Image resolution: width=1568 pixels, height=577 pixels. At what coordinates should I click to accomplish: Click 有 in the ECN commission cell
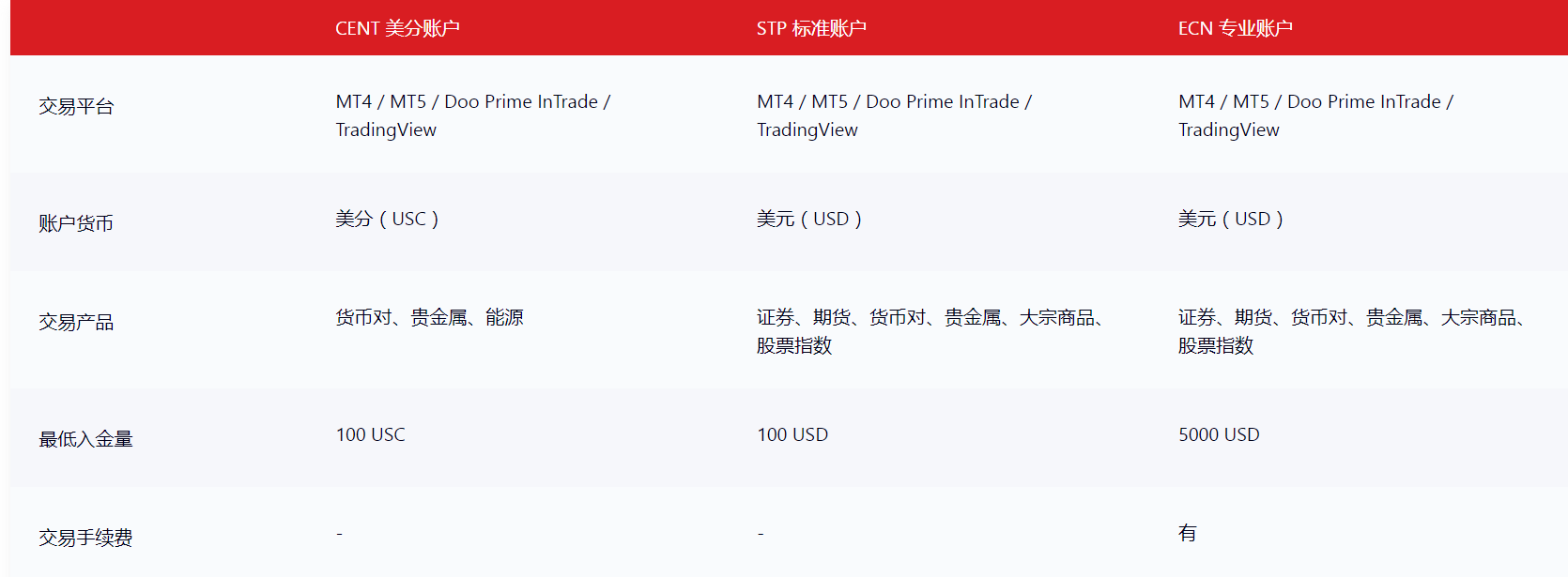pos(1188,533)
